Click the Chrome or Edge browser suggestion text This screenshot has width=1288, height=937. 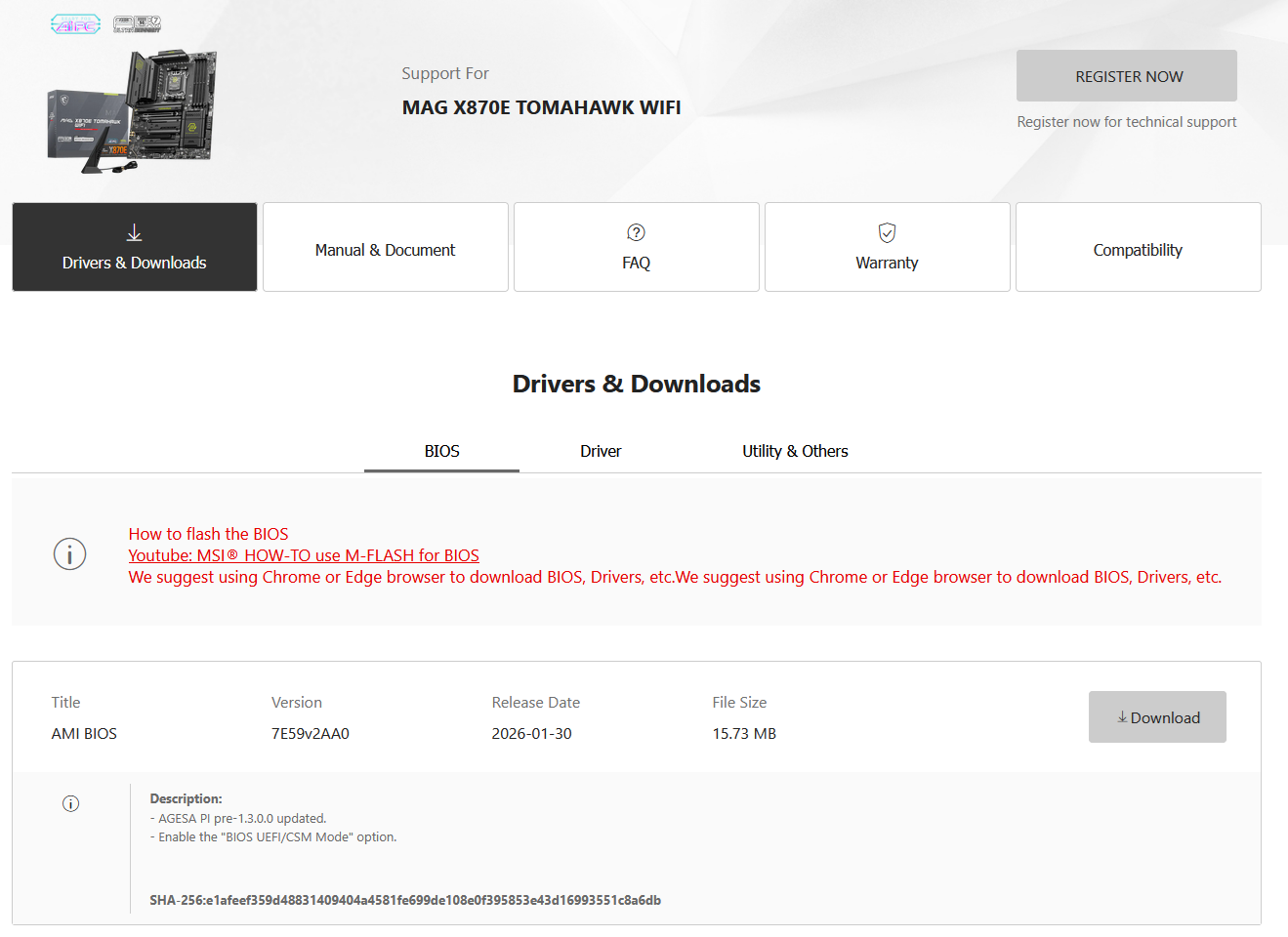click(x=676, y=577)
